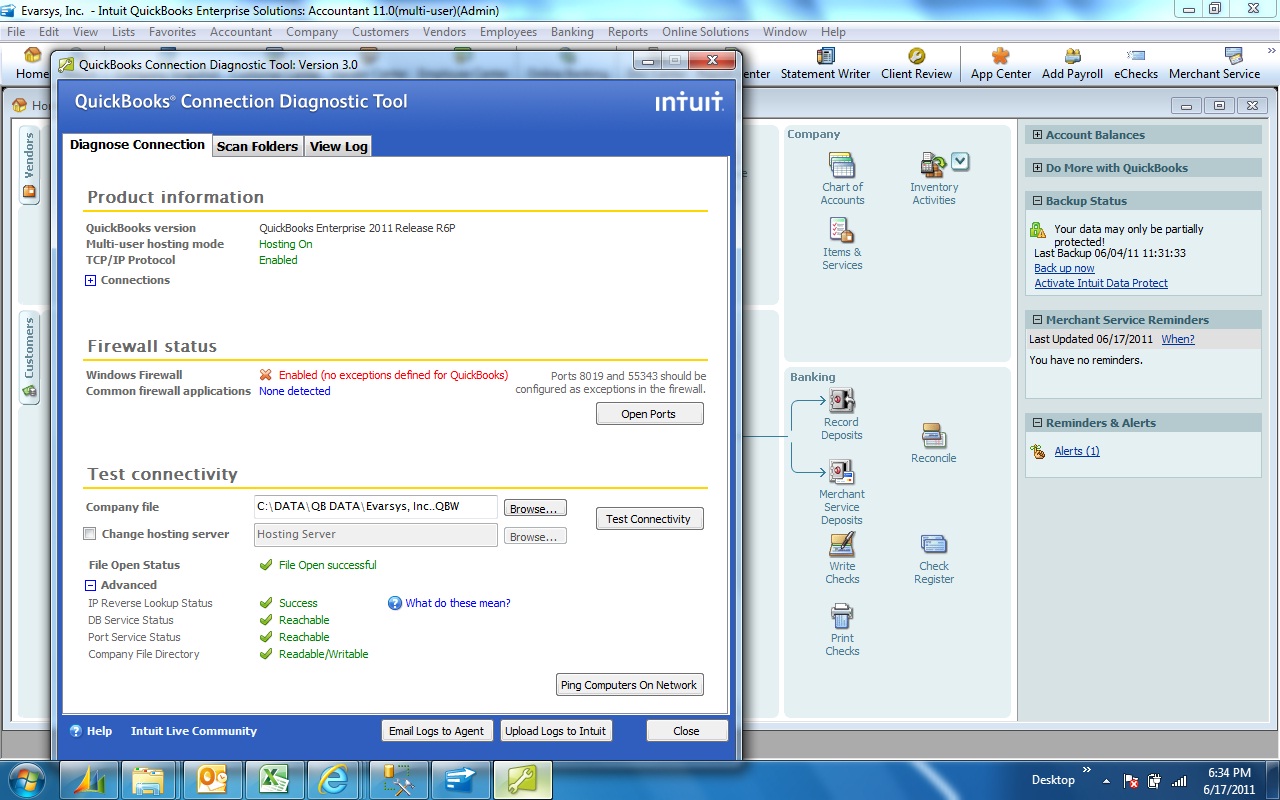
Task: Open the Vendors side tab
Action: tap(29, 166)
